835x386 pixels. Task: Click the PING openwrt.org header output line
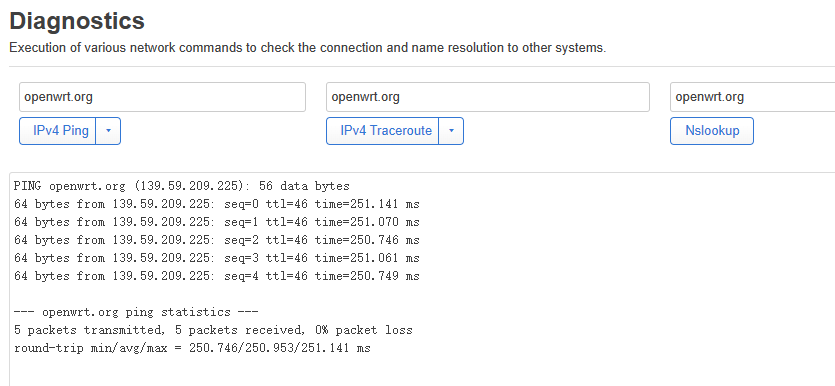pyautogui.click(x=182, y=186)
